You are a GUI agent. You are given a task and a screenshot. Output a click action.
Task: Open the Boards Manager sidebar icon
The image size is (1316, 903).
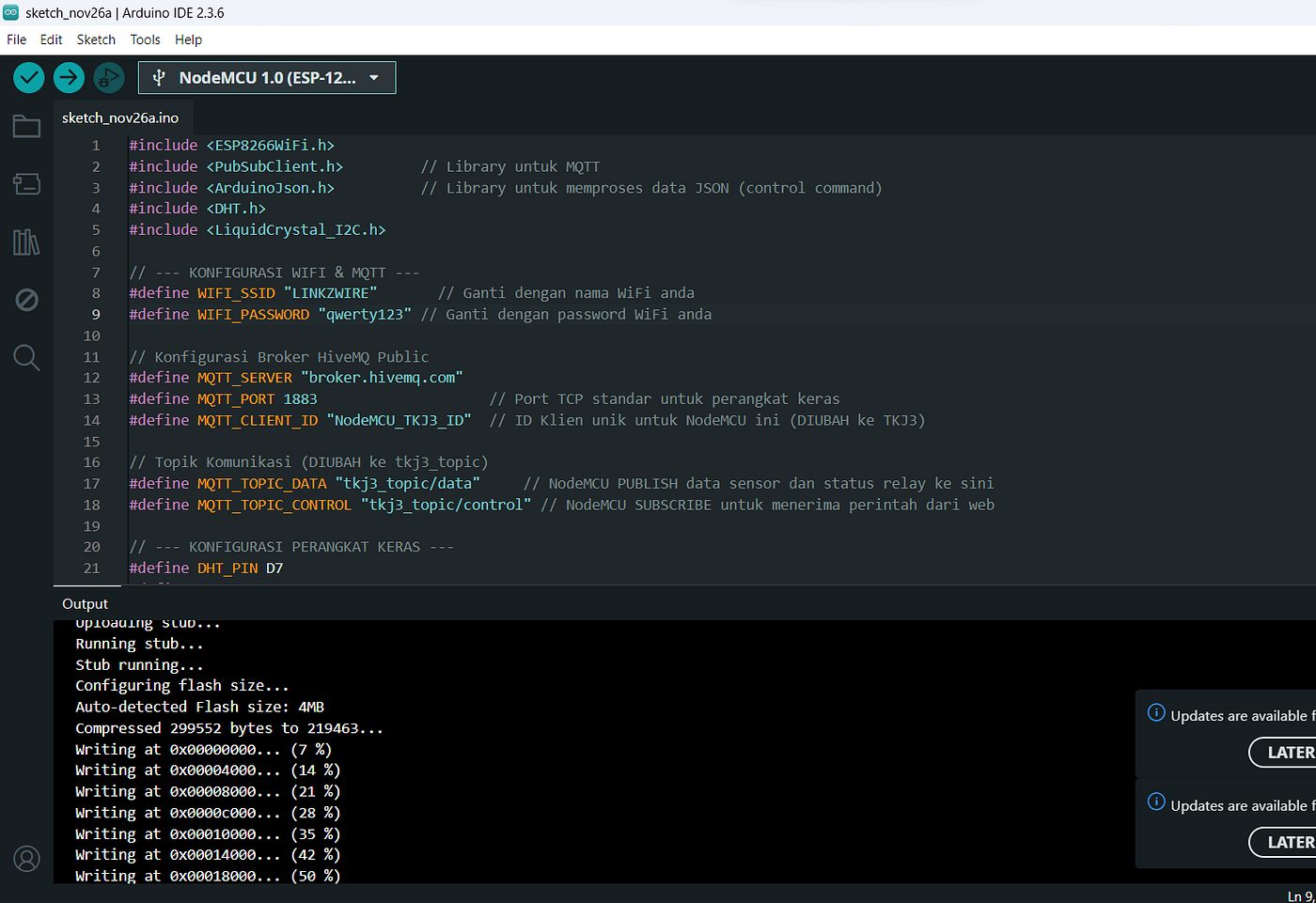click(26, 184)
